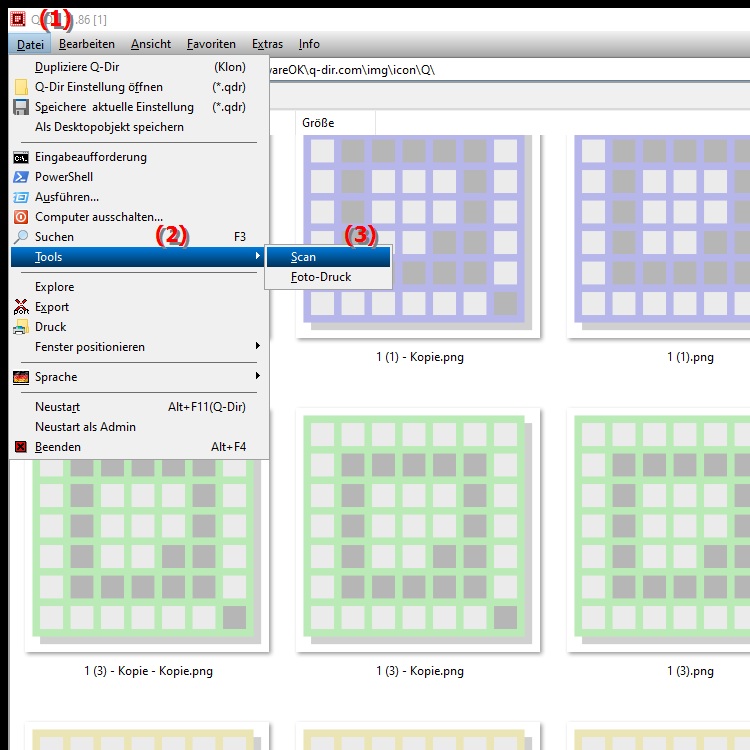This screenshot has height=750, width=750.
Task: Launch Eingabeaufforderung from the menu
Action: pos(139,157)
